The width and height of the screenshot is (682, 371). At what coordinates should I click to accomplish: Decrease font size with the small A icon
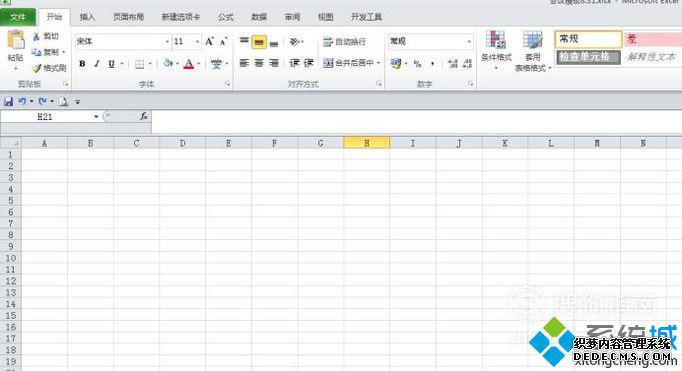[224, 42]
